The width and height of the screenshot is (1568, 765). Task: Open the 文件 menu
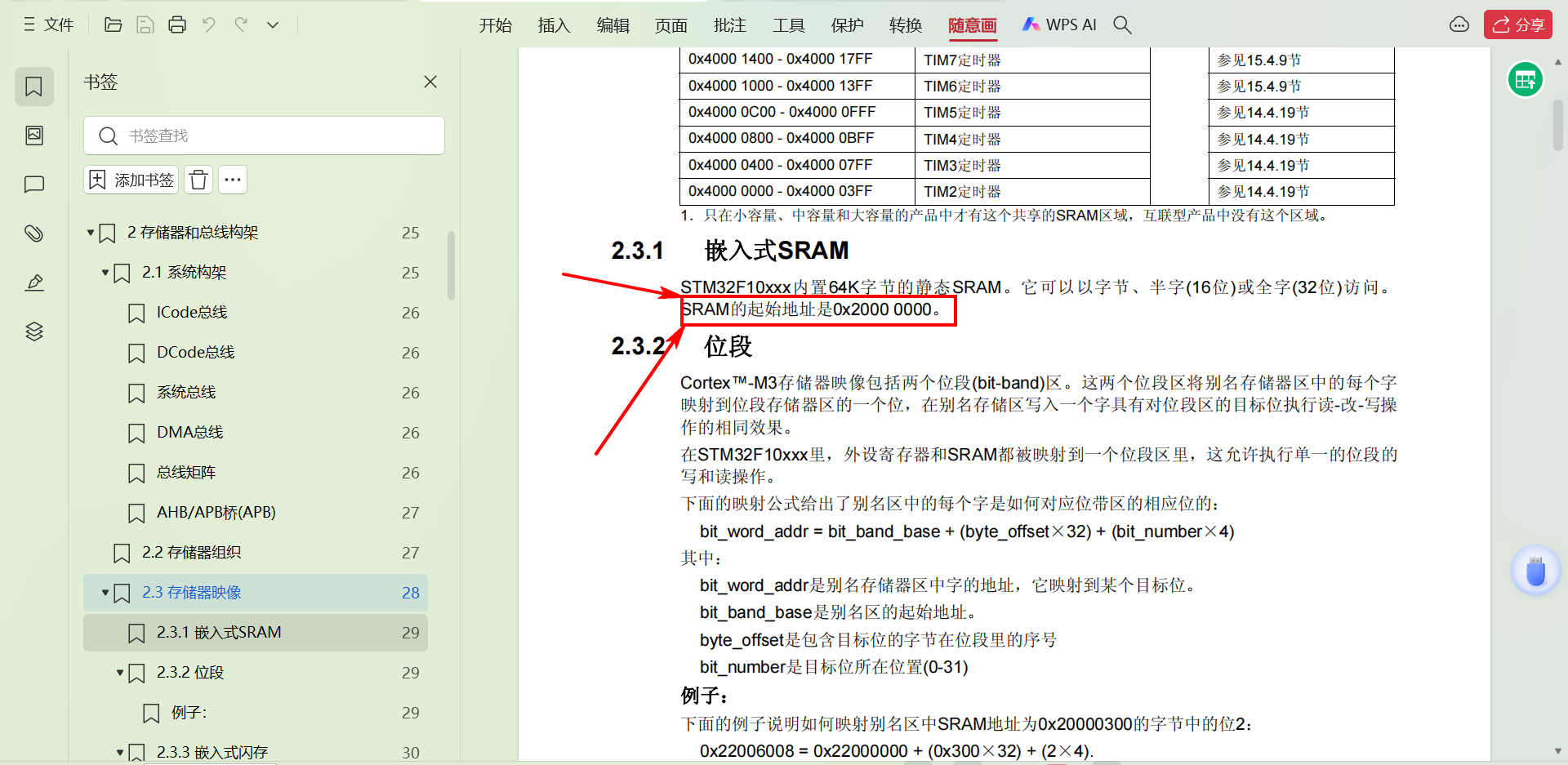point(49,24)
